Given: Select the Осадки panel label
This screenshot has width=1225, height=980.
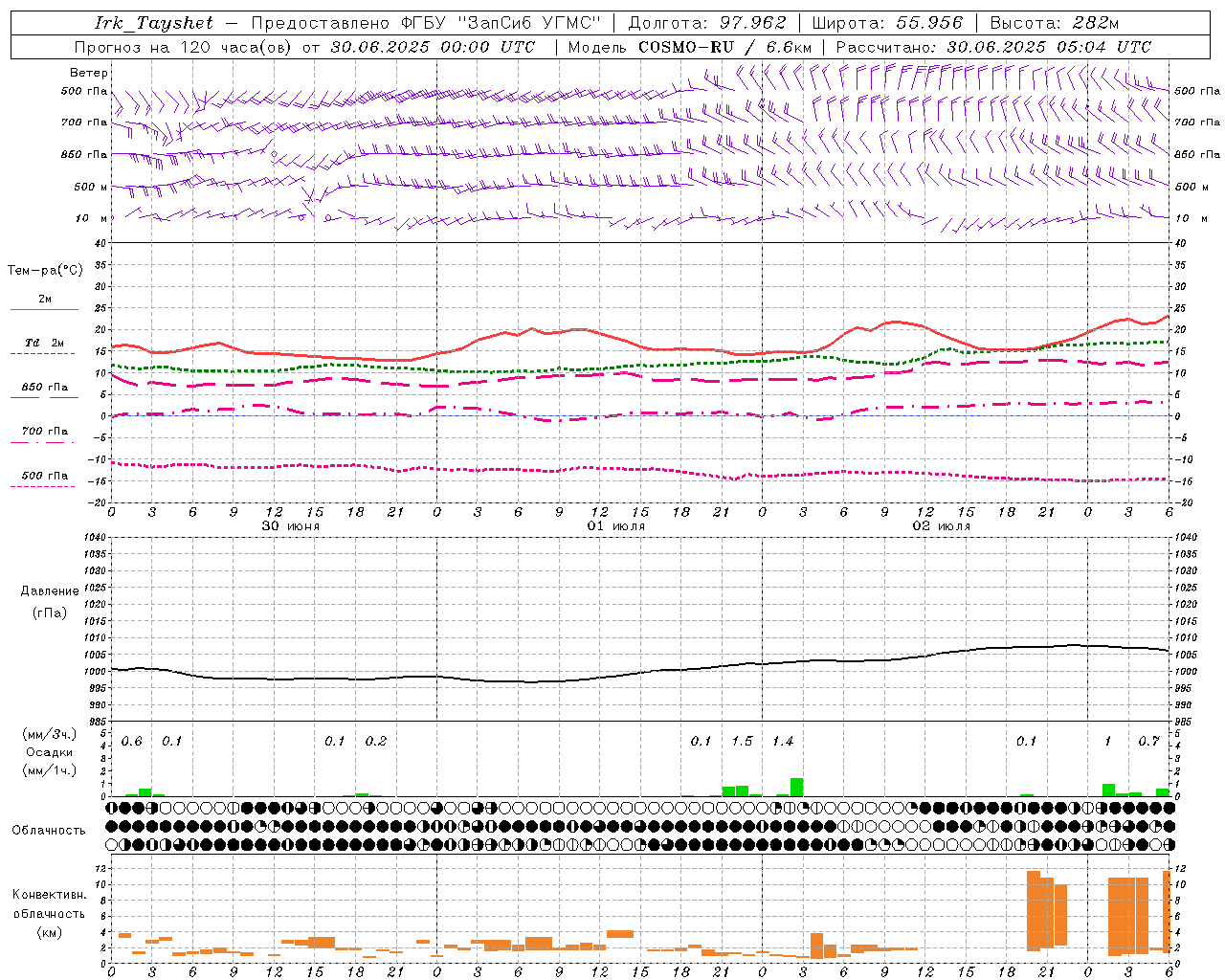Looking at the screenshot, I should point(50,752).
